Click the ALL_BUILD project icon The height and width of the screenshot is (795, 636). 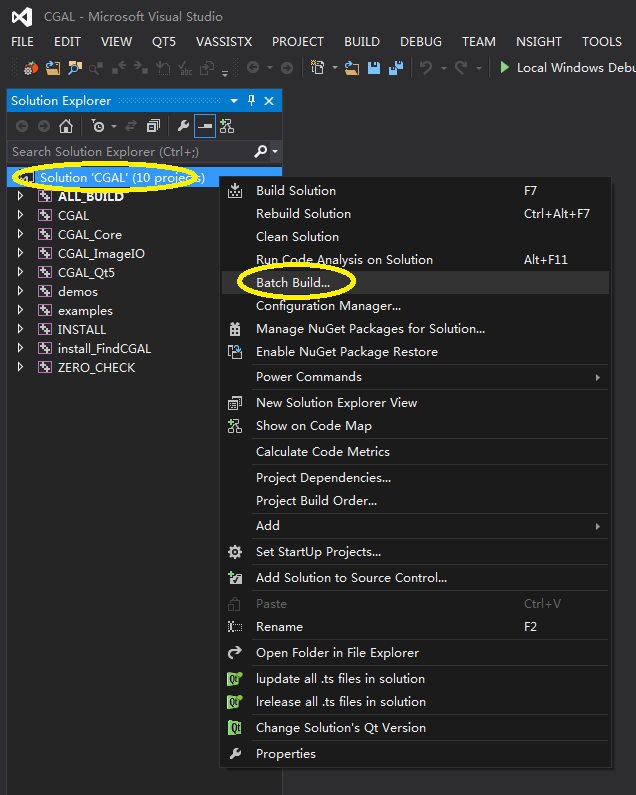(45, 196)
